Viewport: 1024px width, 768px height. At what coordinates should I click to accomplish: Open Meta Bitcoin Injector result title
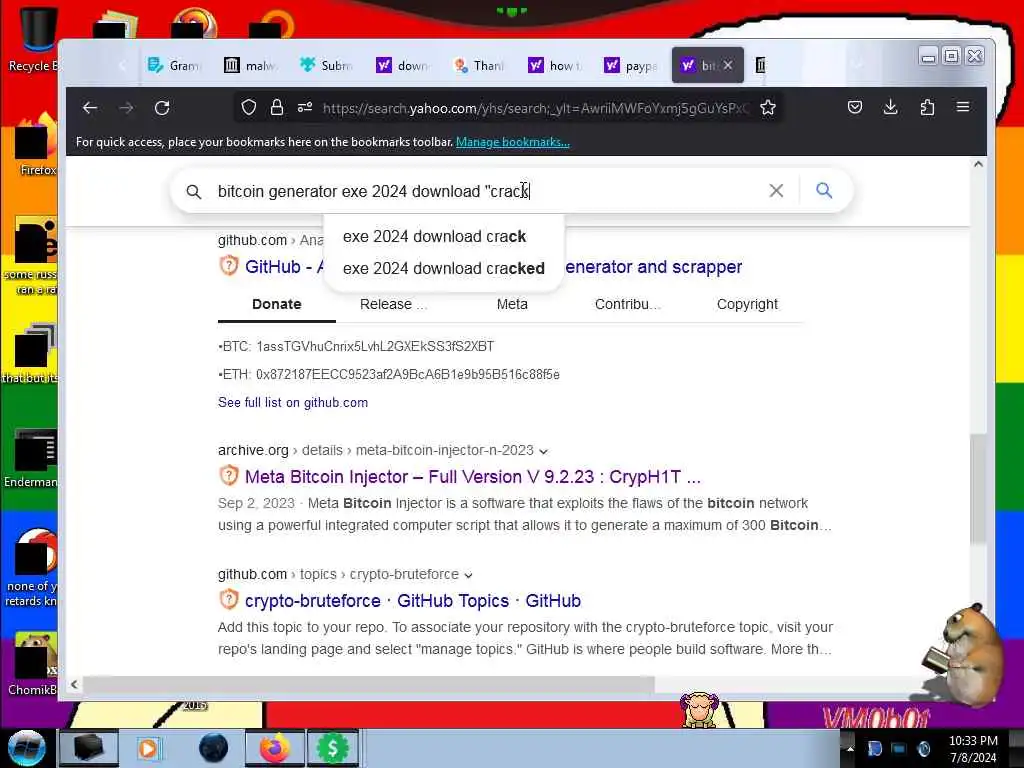click(x=473, y=477)
